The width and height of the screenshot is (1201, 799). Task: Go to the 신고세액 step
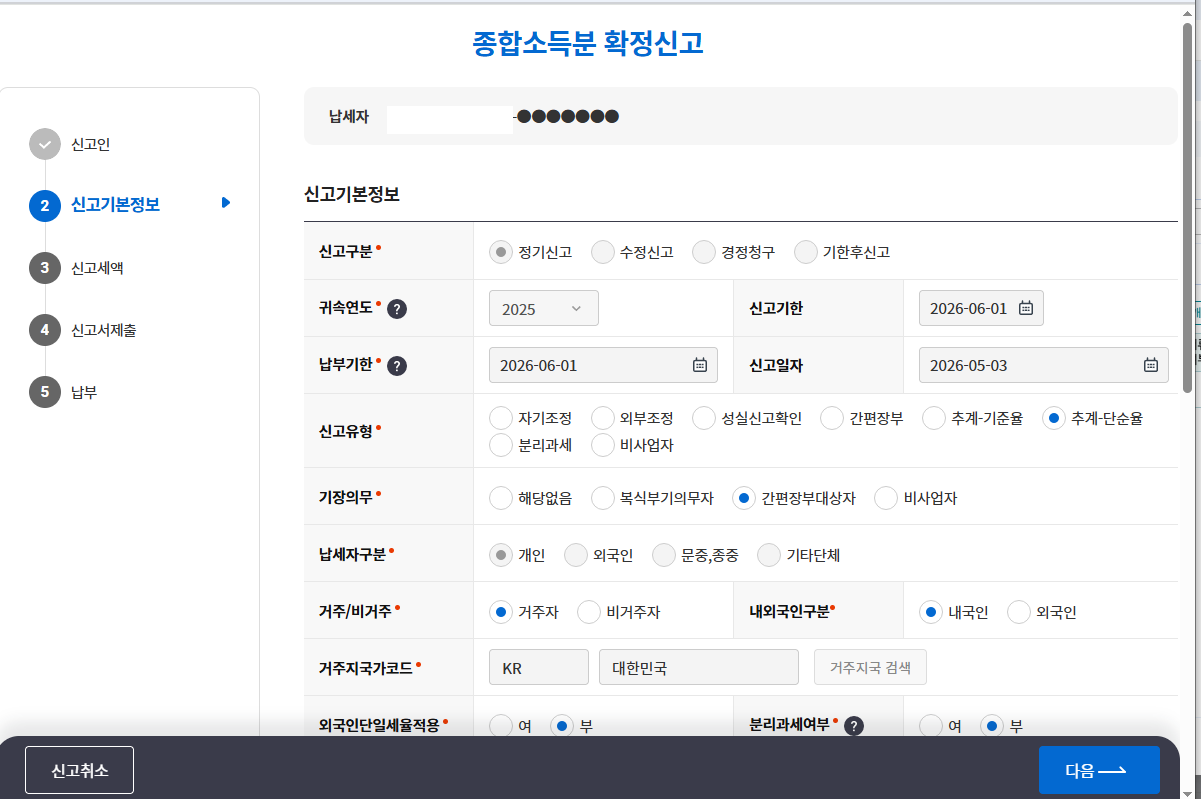98,268
